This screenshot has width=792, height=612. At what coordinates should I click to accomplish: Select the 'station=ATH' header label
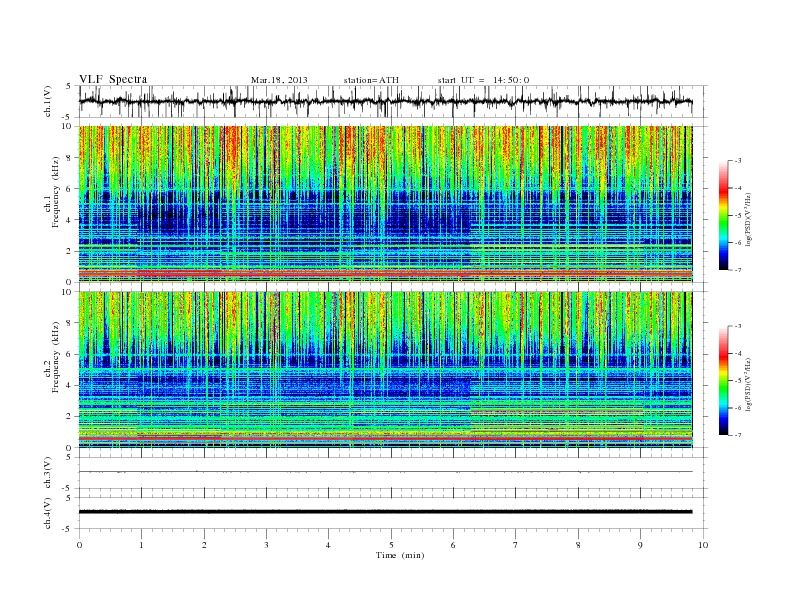click(371, 80)
